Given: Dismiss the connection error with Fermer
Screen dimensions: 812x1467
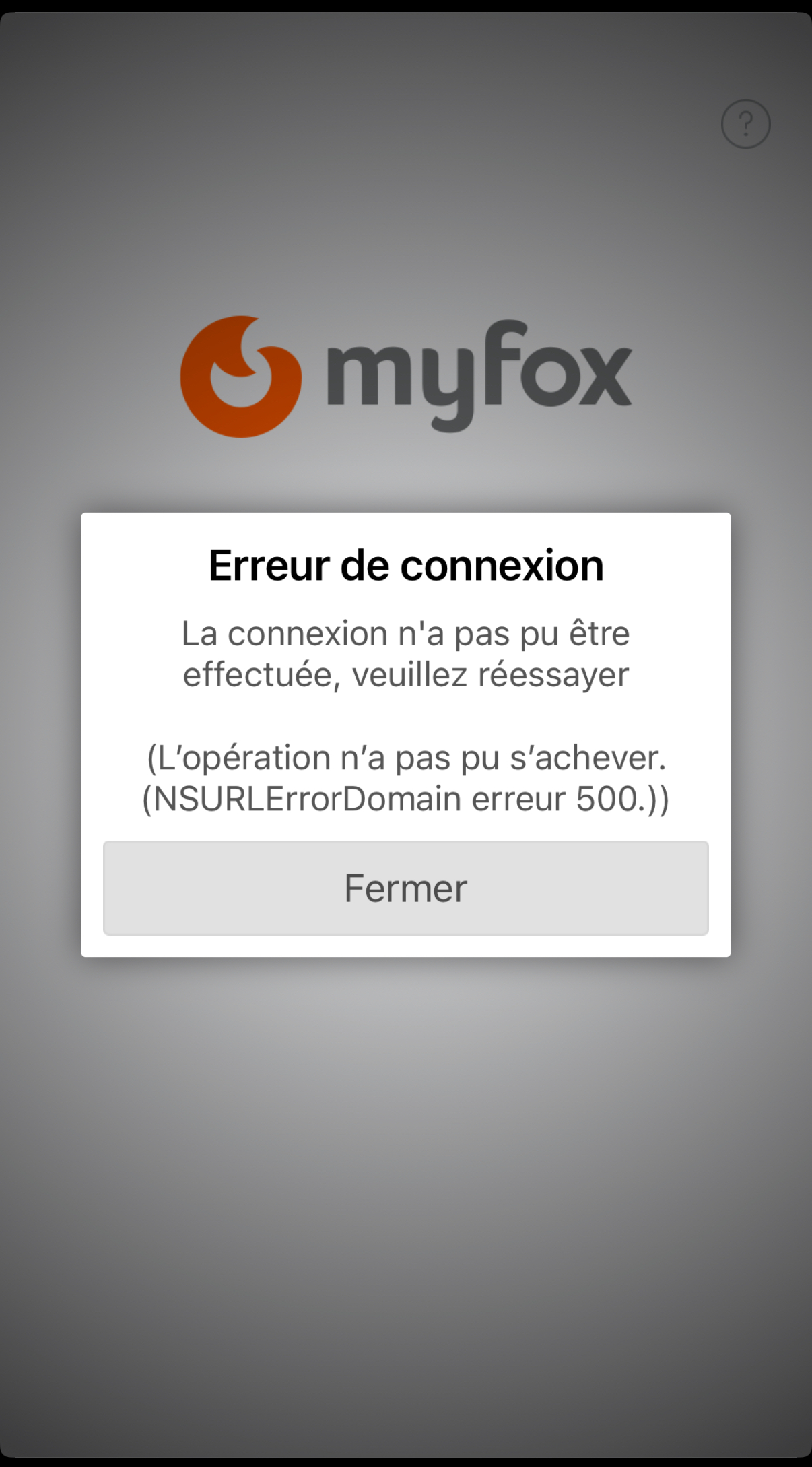Looking at the screenshot, I should (x=405, y=888).
